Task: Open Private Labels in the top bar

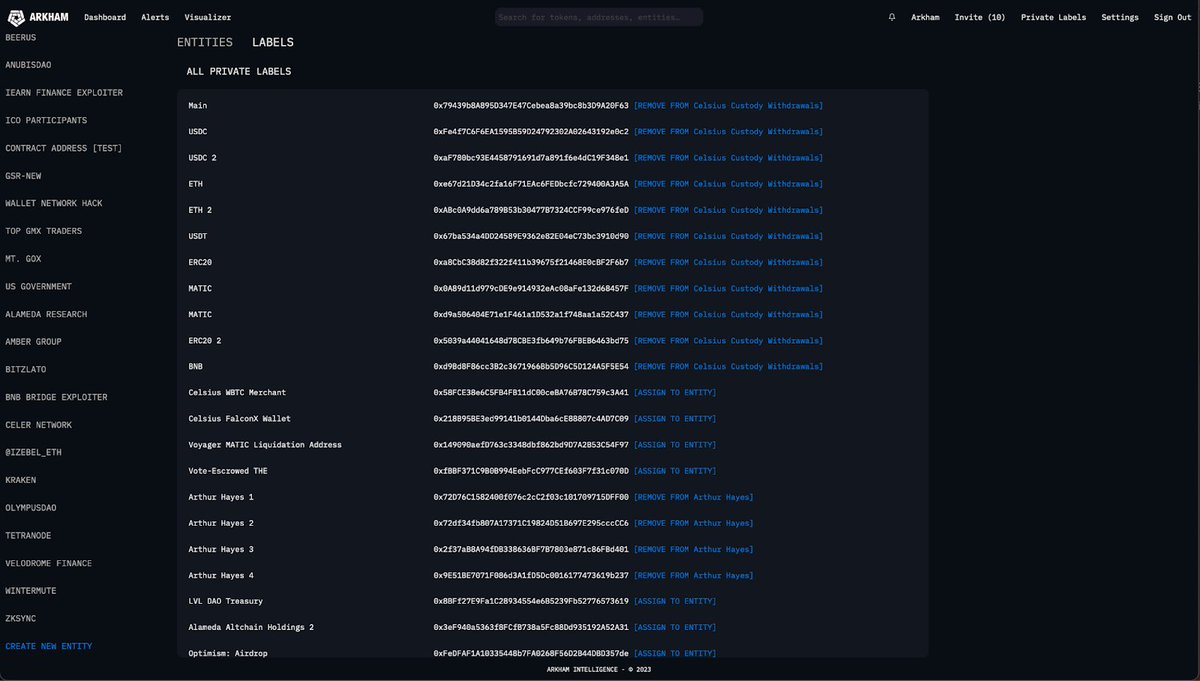Action: (1053, 16)
